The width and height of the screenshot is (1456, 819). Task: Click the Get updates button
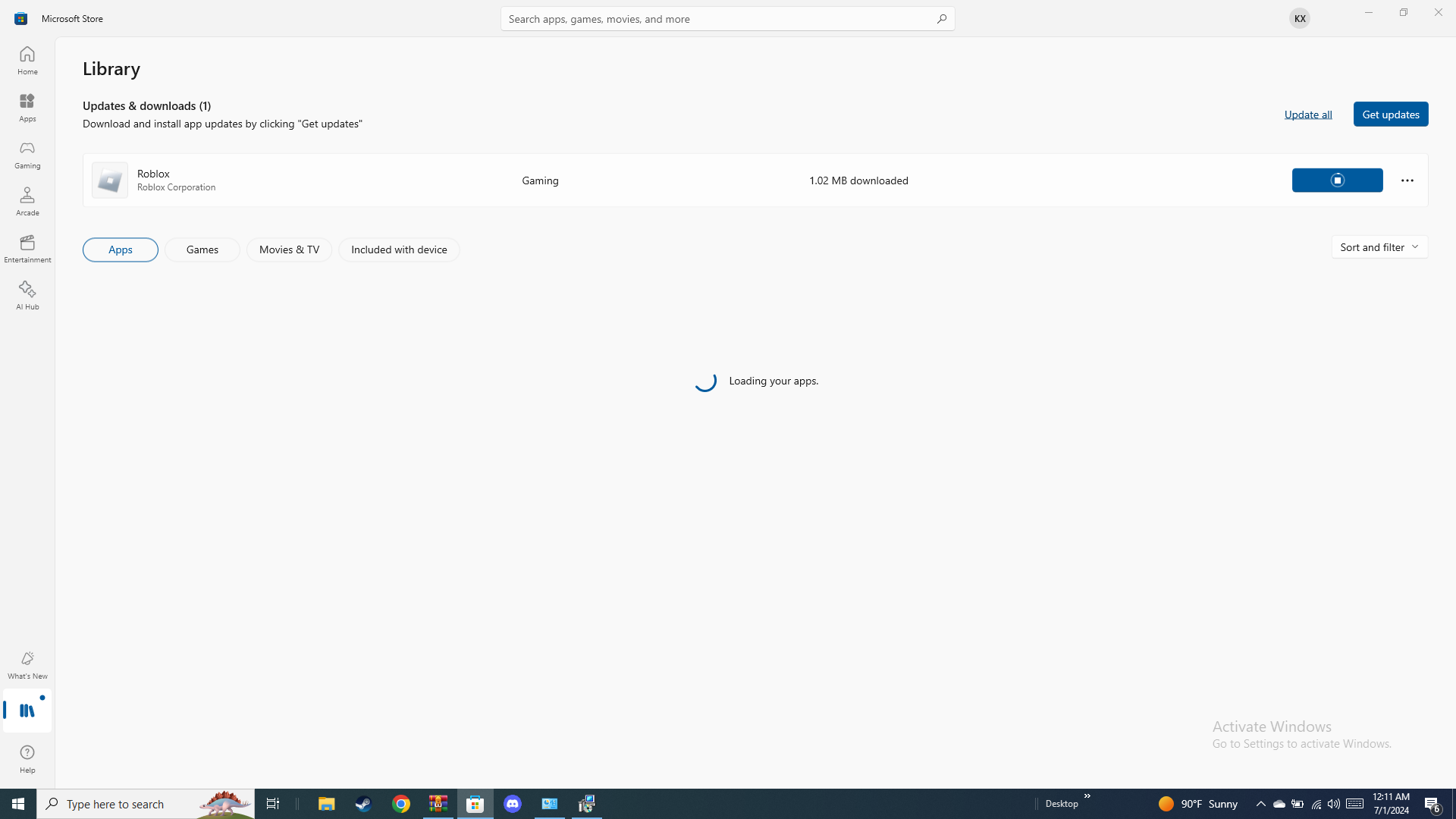point(1390,114)
